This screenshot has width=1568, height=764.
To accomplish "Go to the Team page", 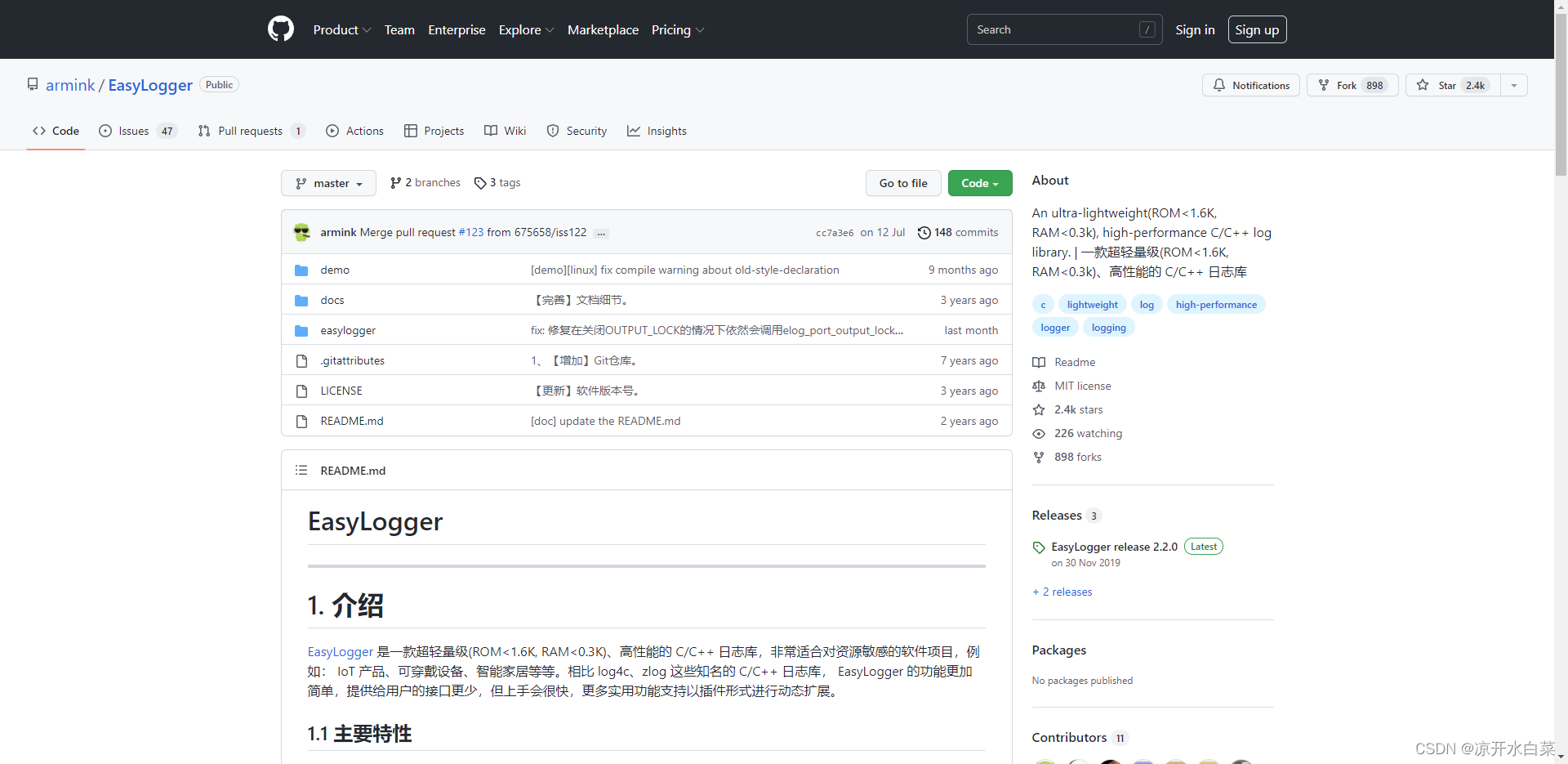I will 399,29.
